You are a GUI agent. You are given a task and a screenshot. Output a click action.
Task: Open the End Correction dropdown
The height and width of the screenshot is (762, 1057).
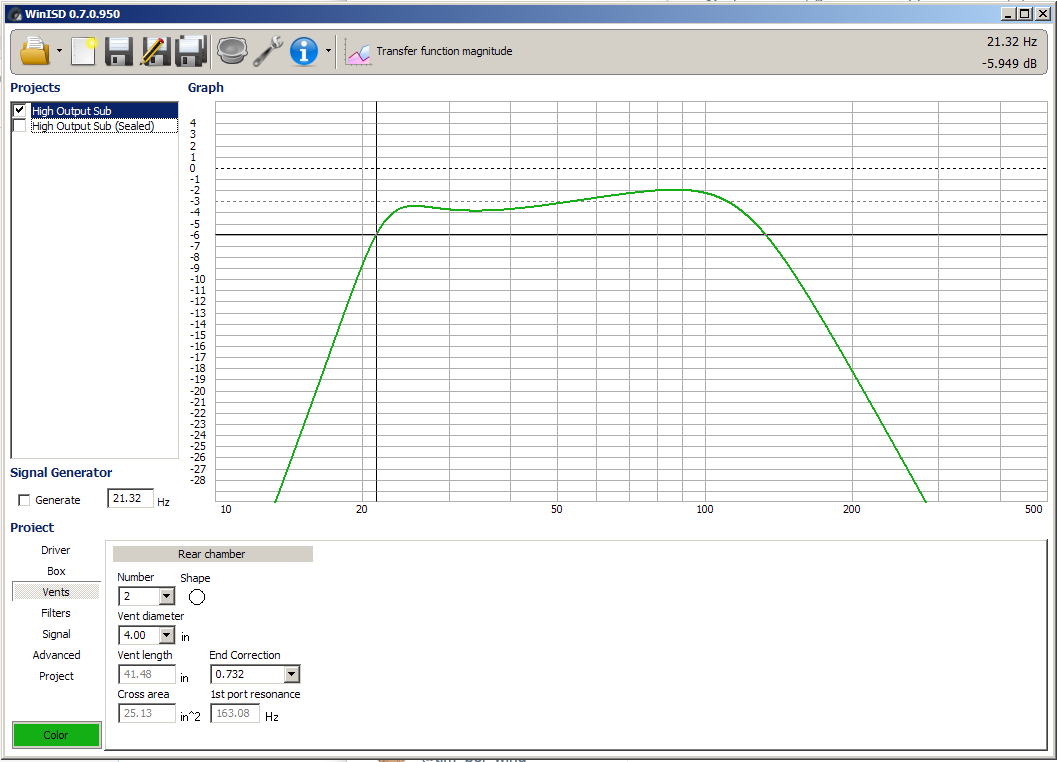pyautogui.click(x=291, y=674)
